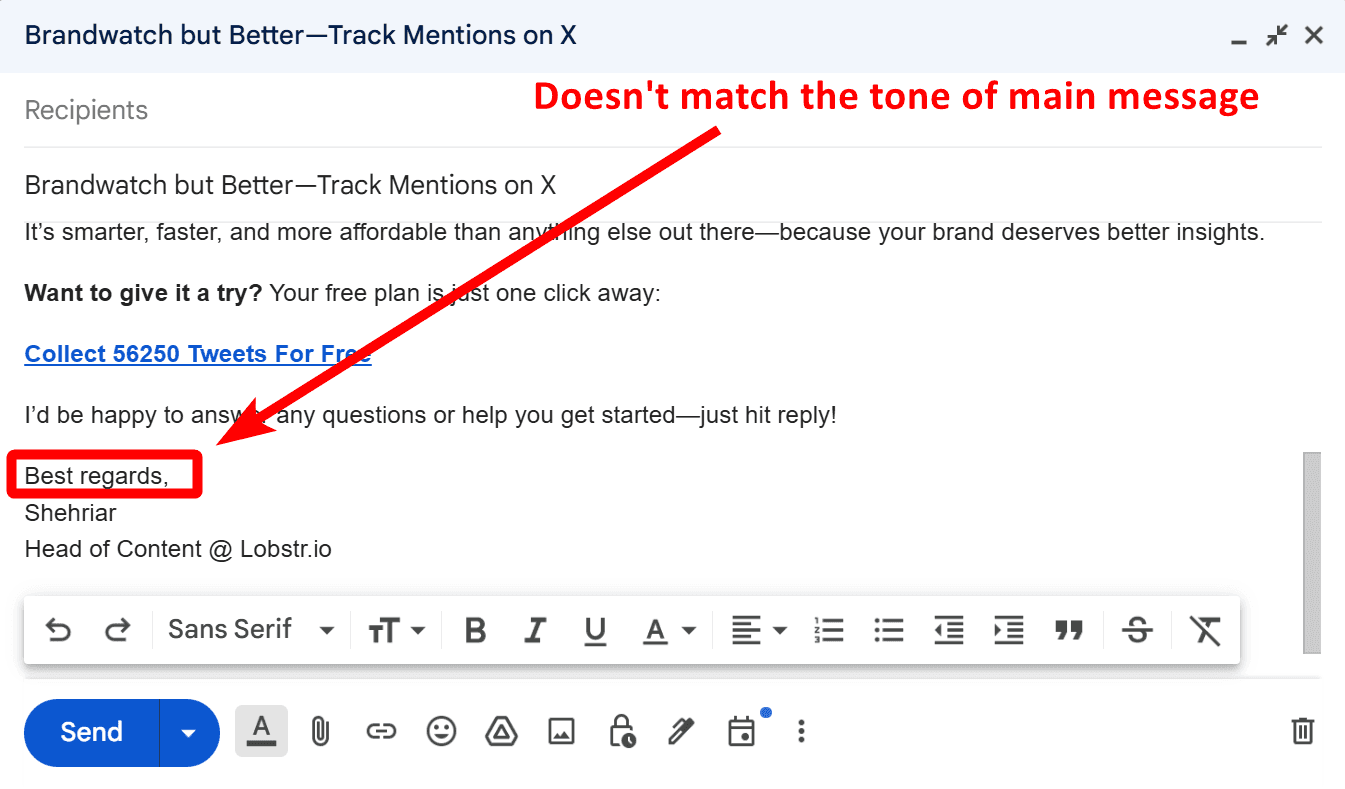The height and width of the screenshot is (789, 1345).
Task: Open the text size dropdown
Action: 397,630
